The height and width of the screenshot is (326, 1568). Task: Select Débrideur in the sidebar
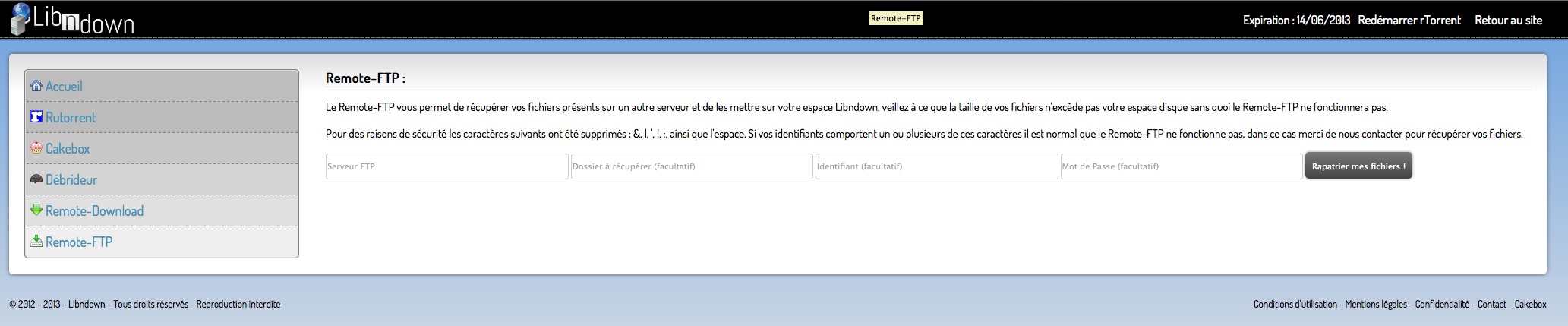(x=71, y=180)
